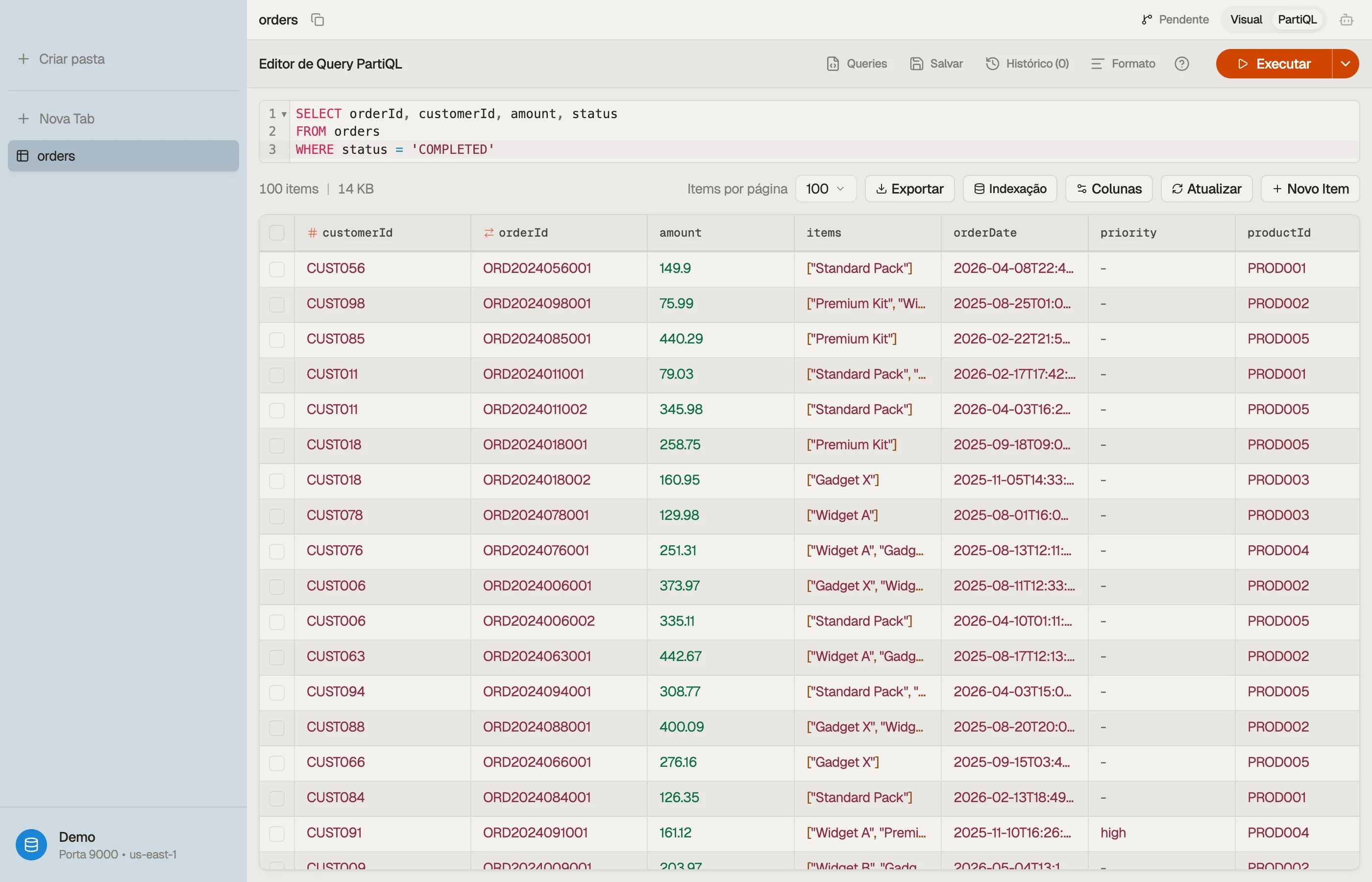Click the Histórico clock icon
Image resolution: width=1372 pixels, height=882 pixels.
click(992, 64)
